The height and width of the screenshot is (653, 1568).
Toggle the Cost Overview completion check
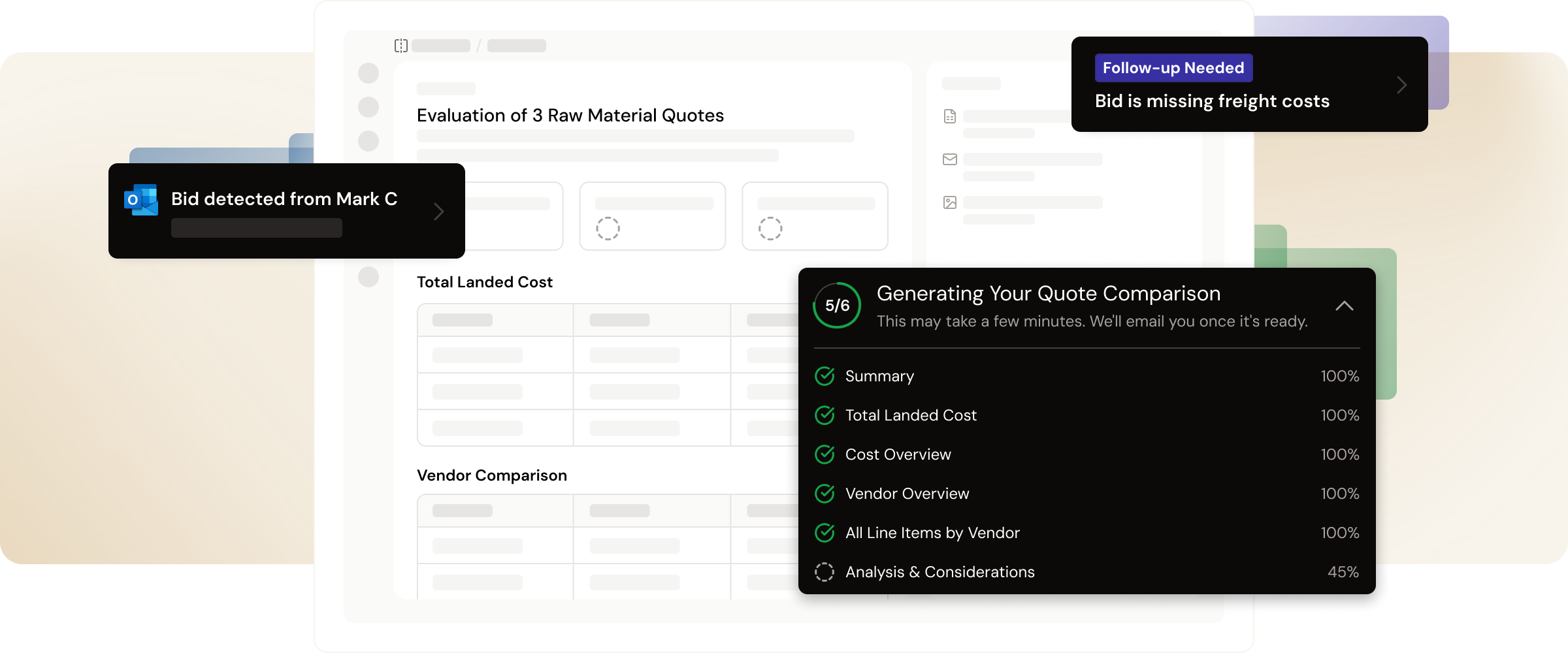[x=825, y=454]
